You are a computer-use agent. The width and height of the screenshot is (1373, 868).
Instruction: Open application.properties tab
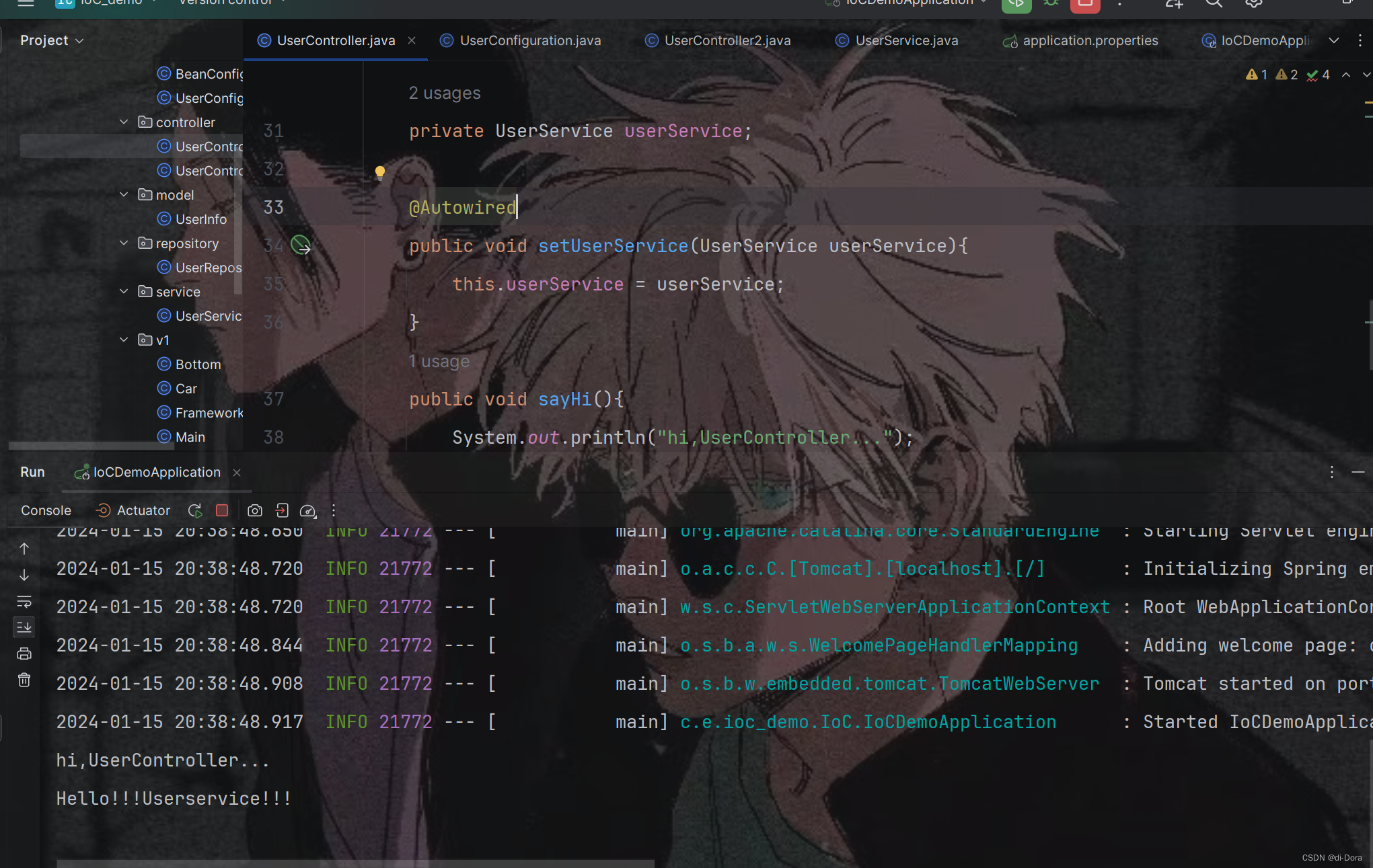[x=1081, y=40]
